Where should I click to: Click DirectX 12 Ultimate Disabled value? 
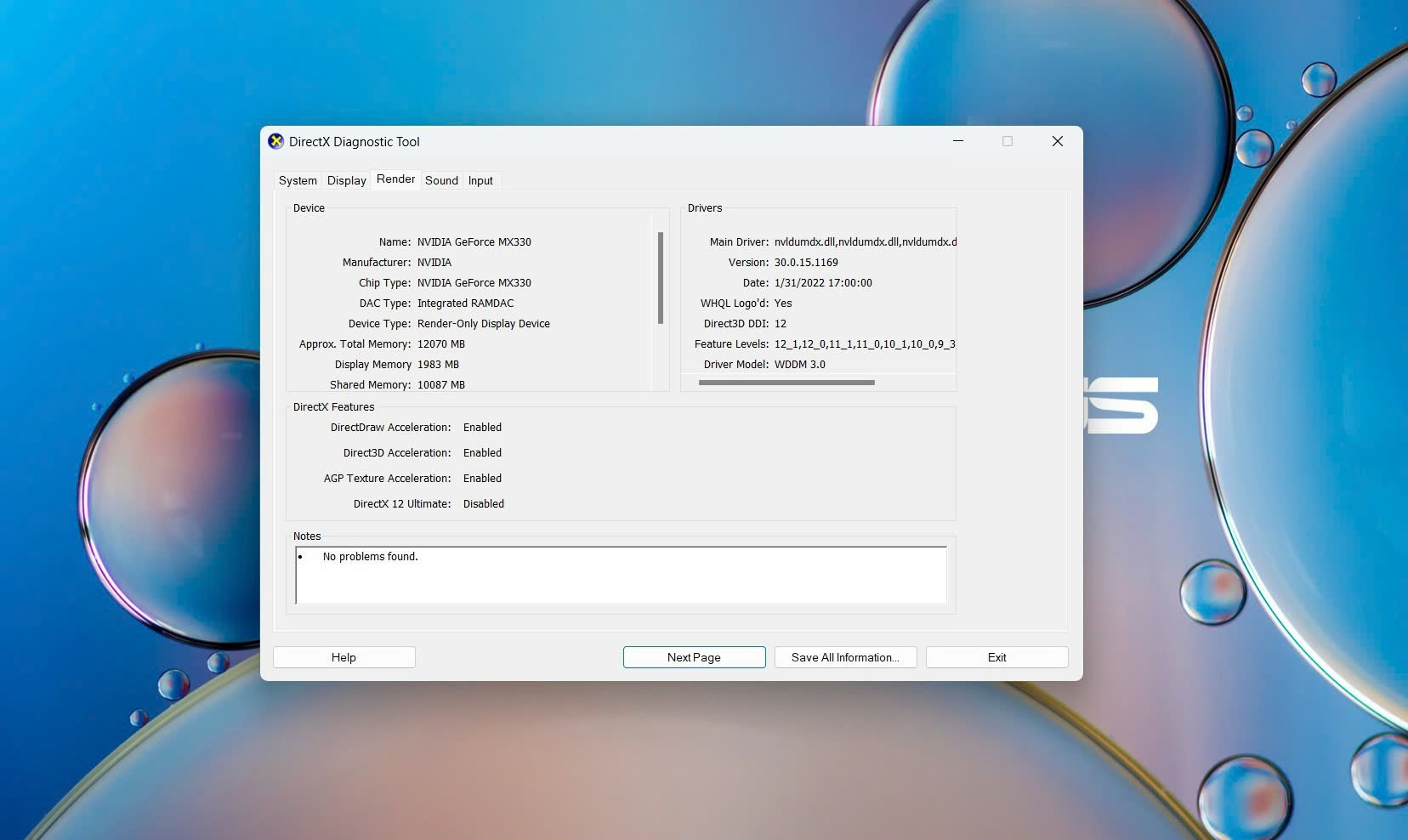pos(484,504)
